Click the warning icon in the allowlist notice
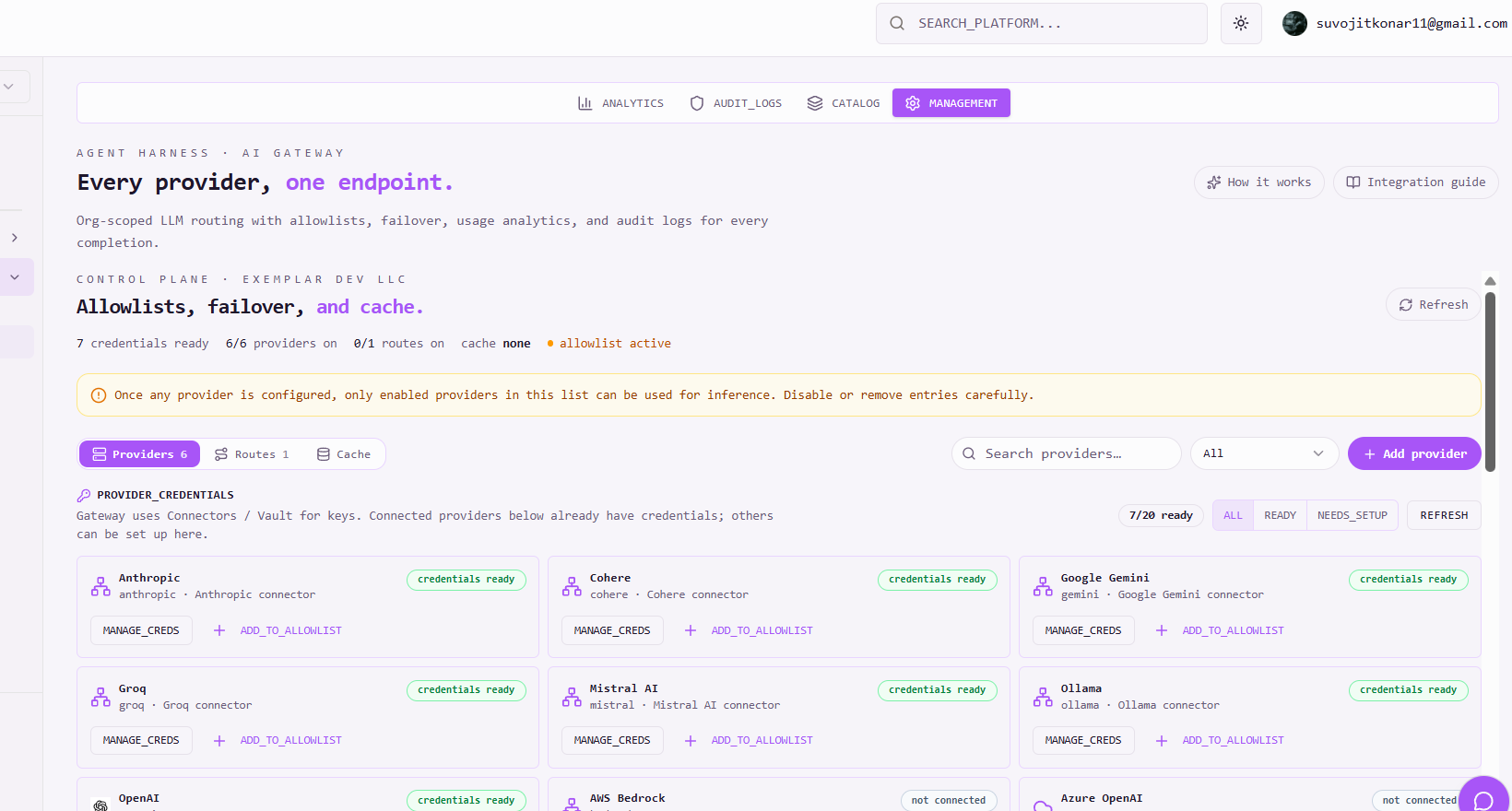 (99, 395)
